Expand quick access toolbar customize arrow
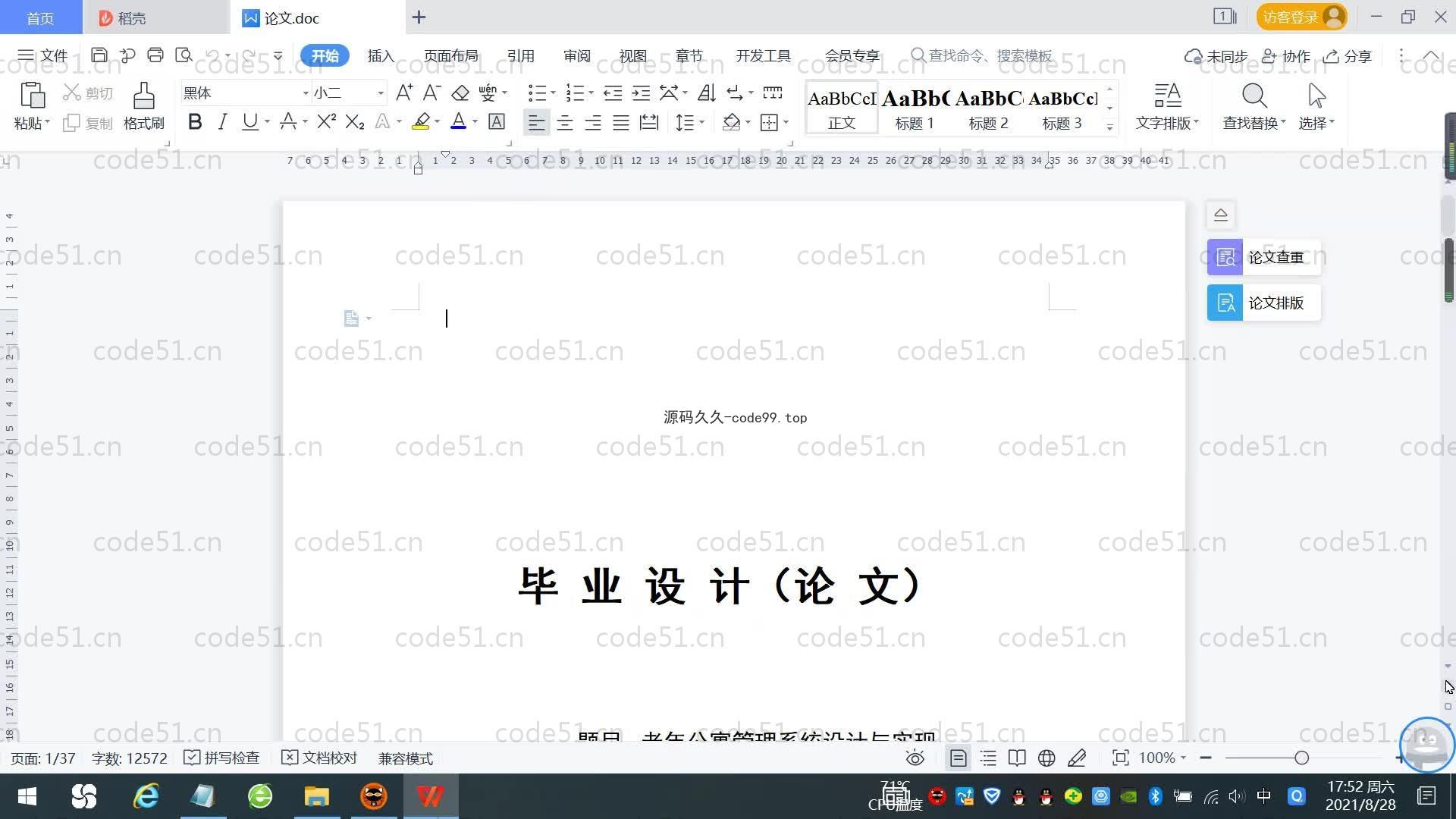This screenshot has width=1456, height=819. [x=278, y=56]
